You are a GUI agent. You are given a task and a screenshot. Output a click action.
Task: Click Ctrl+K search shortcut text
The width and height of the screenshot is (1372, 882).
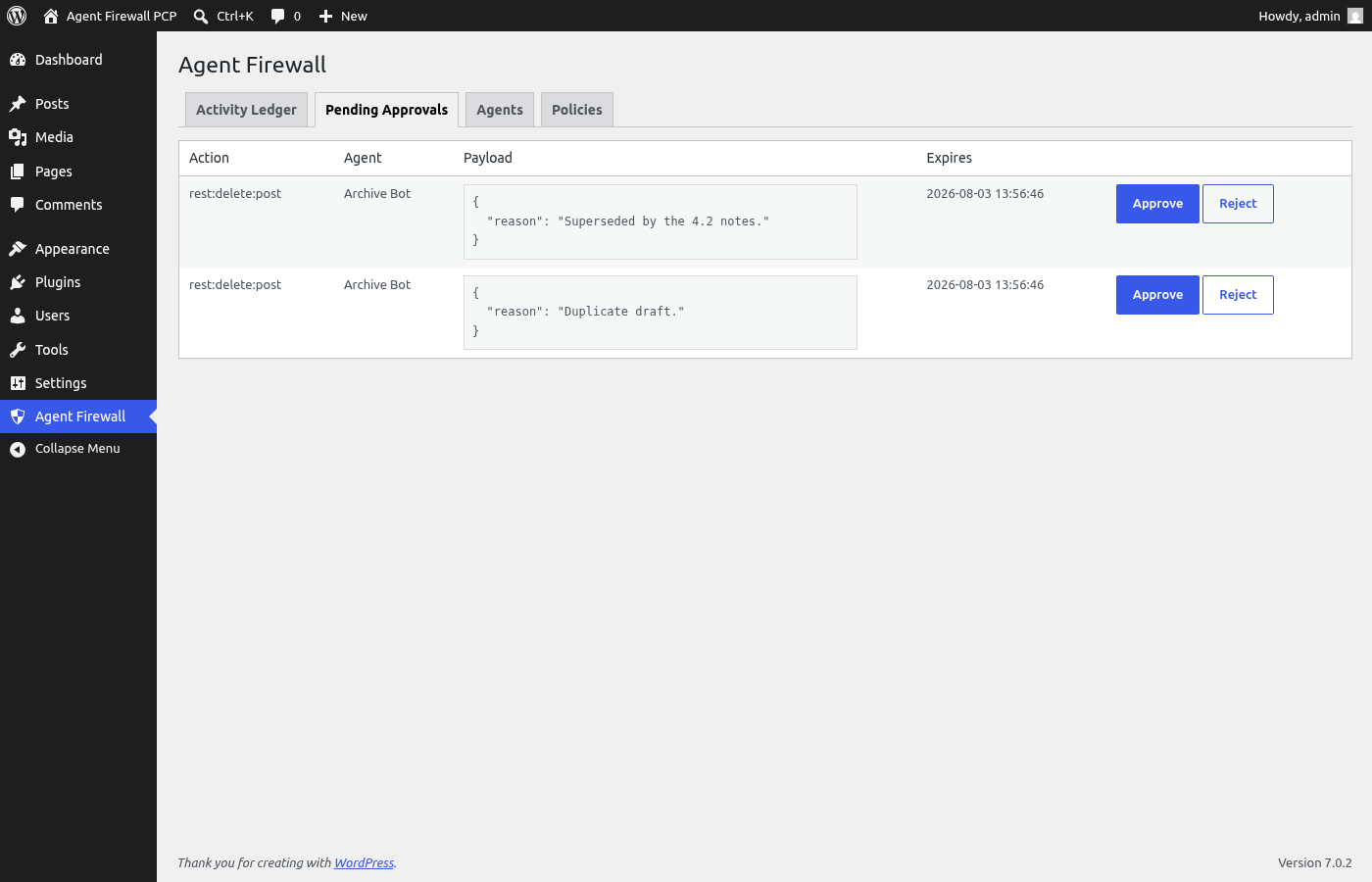(235, 16)
